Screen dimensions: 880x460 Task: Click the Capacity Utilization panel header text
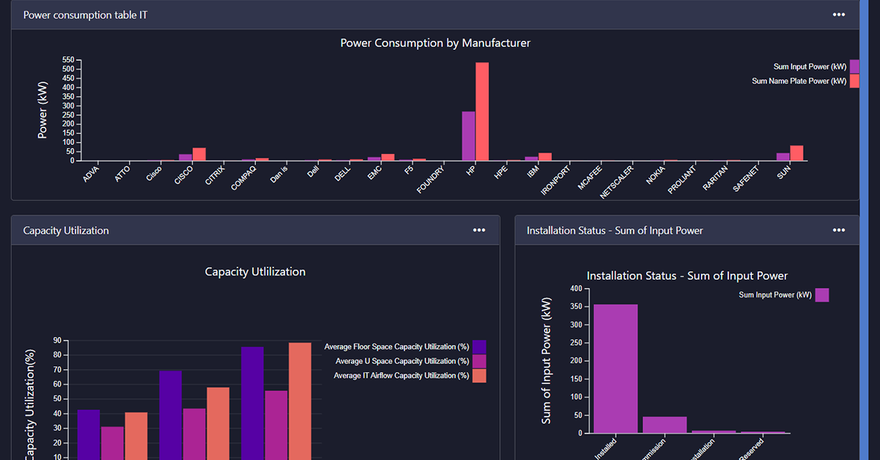pyautogui.click(x=66, y=231)
